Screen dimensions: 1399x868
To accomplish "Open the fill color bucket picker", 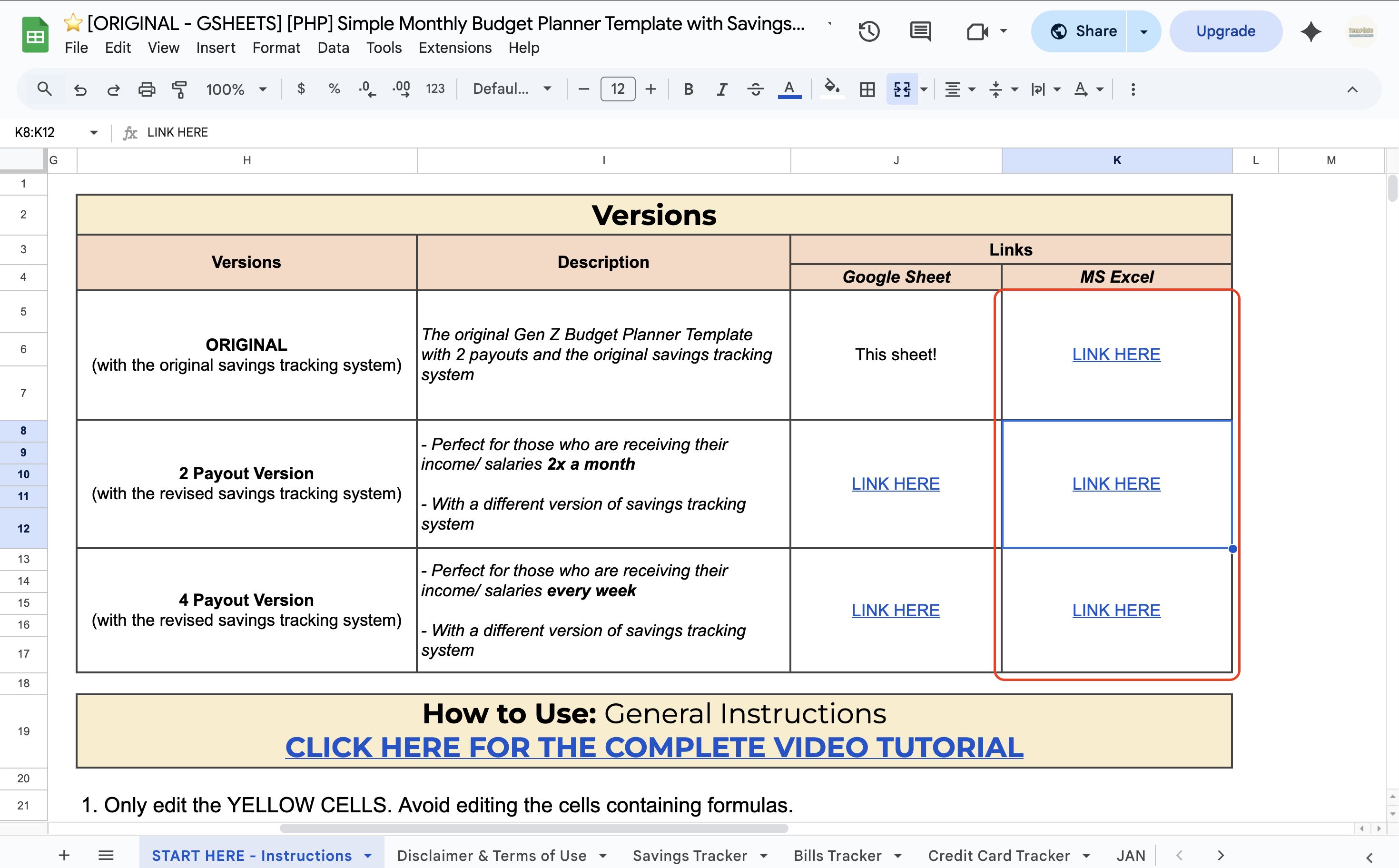I will (832, 89).
